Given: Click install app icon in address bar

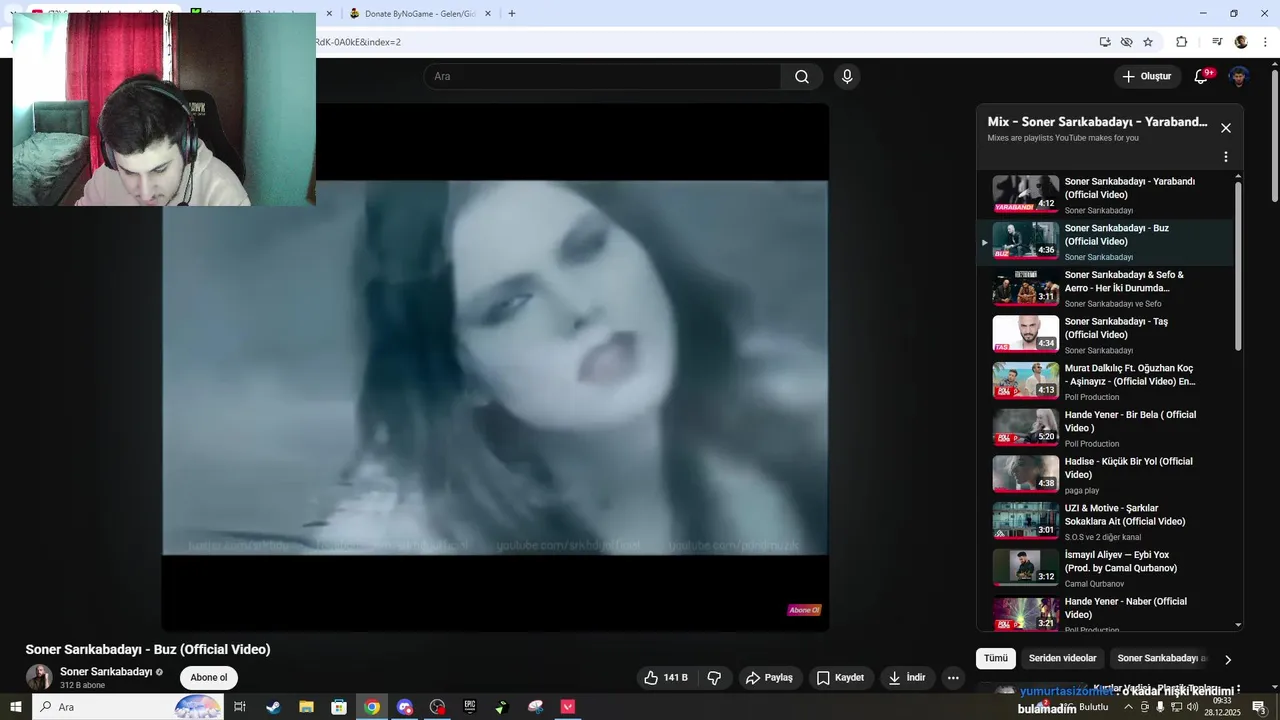Looking at the screenshot, I should (x=1105, y=42).
